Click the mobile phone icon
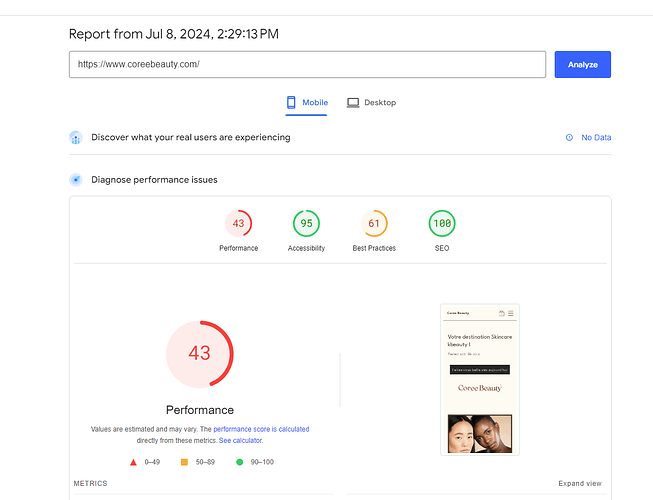653x500 pixels. coord(292,103)
